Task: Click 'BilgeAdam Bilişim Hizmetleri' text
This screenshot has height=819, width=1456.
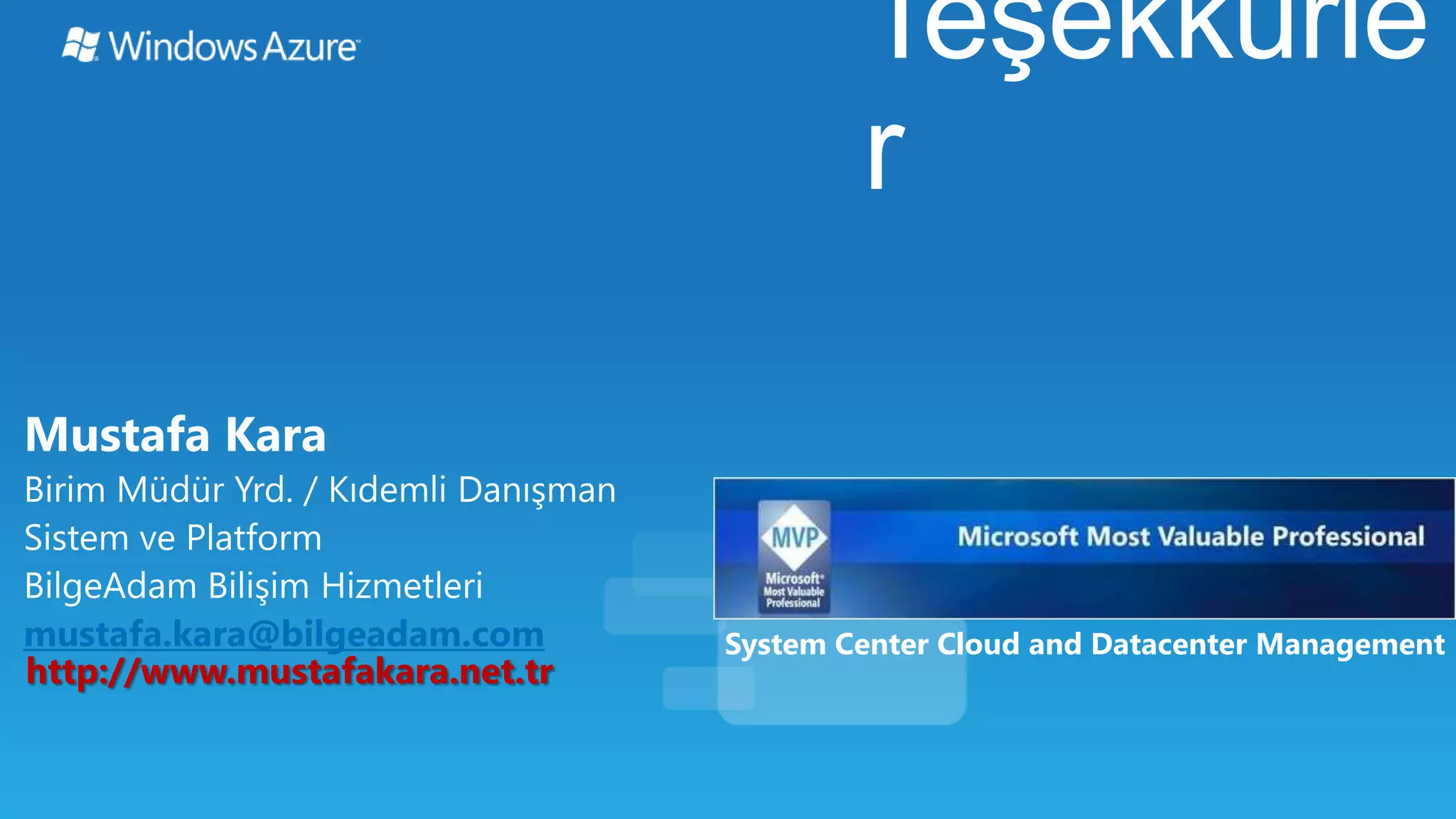Action: (254, 586)
